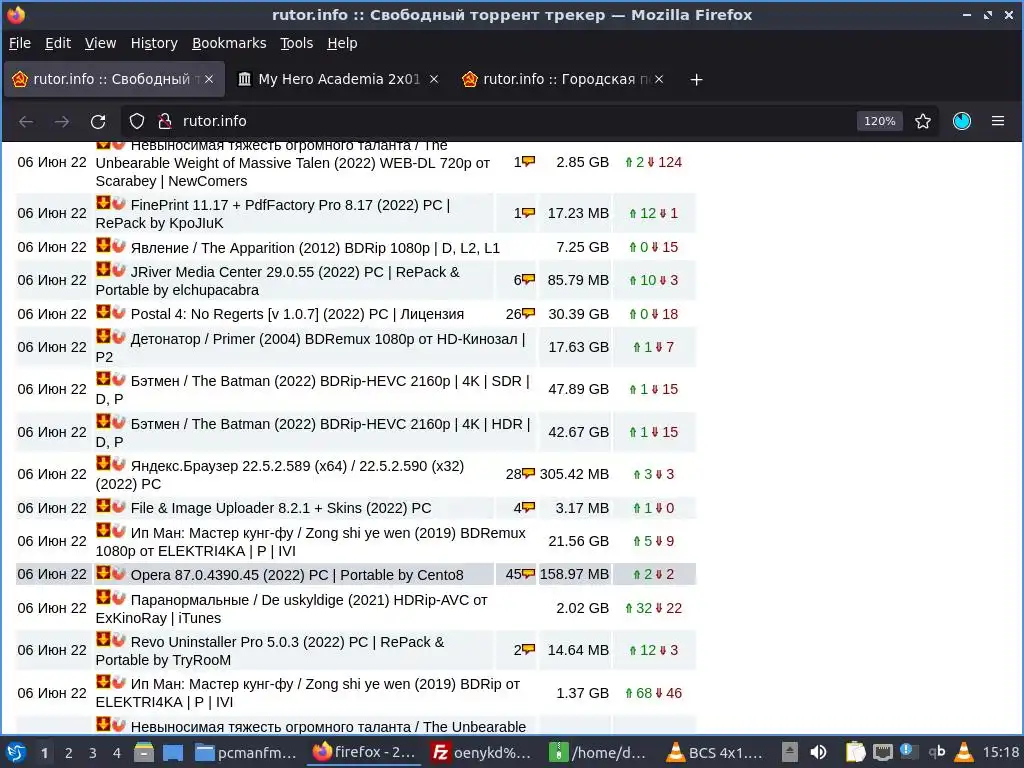This screenshot has height=768, width=1024.
Task: Open Ип Ман BDRemux 1080p torrent link
Action: pyautogui.click(x=310, y=541)
